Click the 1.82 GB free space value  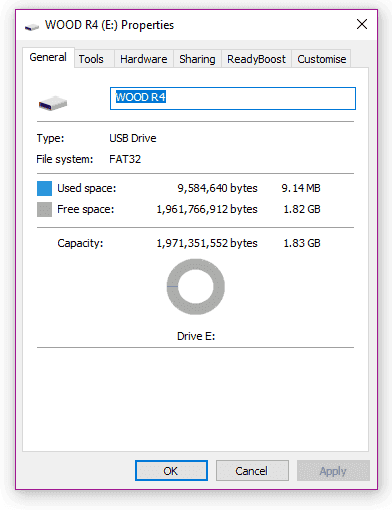[x=302, y=209]
